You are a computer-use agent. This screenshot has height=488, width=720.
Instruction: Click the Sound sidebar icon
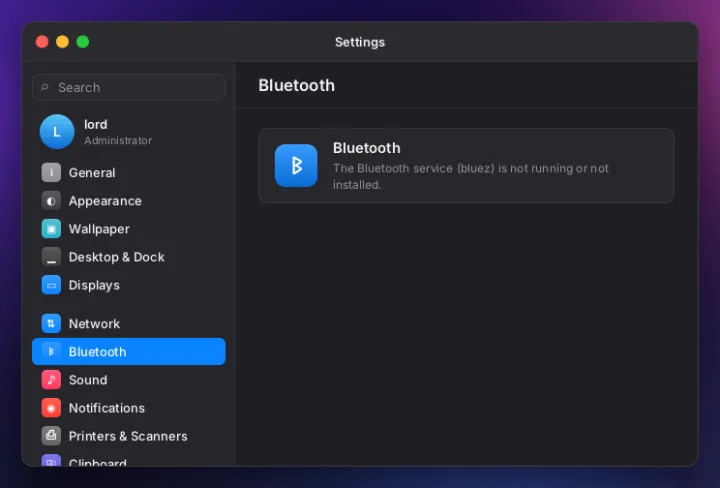pos(51,380)
